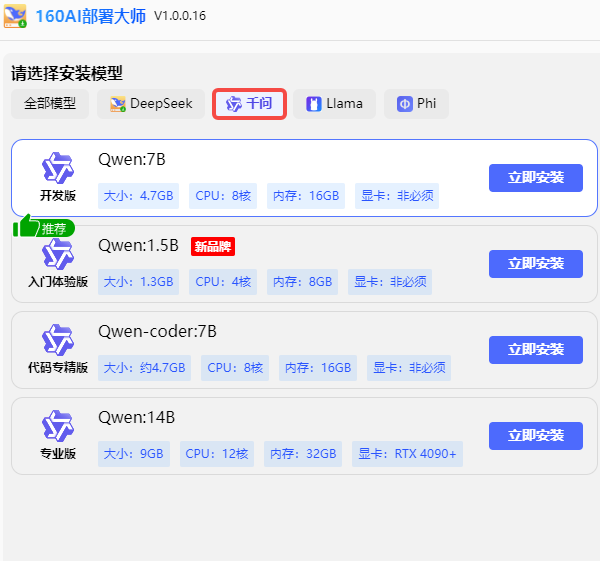Image resolution: width=600 pixels, height=561 pixels.
Task: Click the 代码专精版 label
Action: 58,368
